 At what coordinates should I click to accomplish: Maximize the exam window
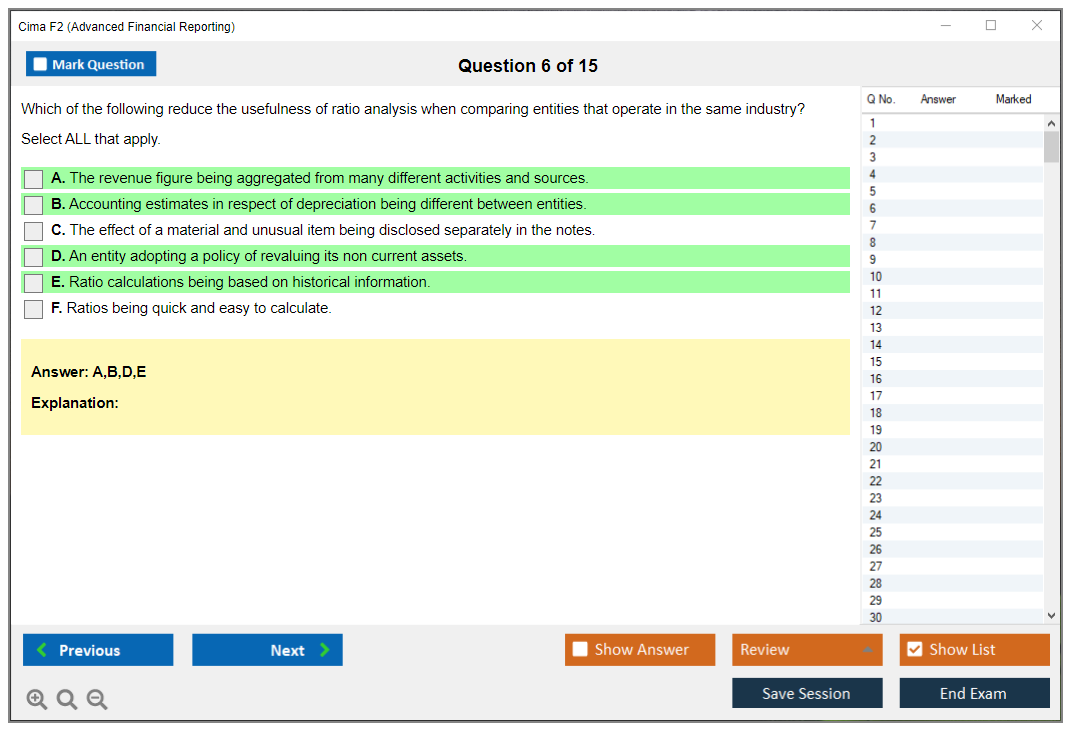click(x=991, y=26)
